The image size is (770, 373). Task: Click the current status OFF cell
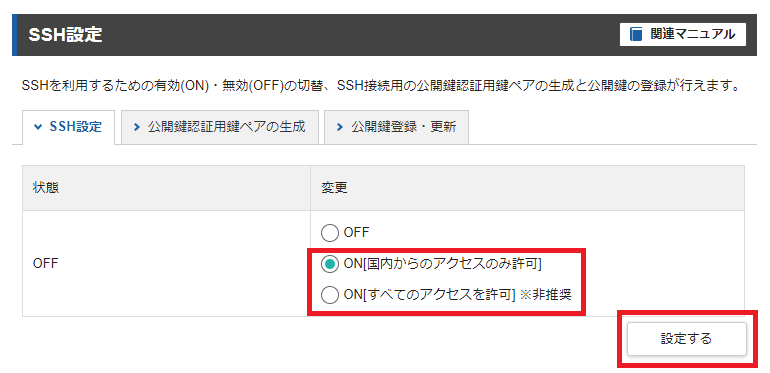(166, 264)
